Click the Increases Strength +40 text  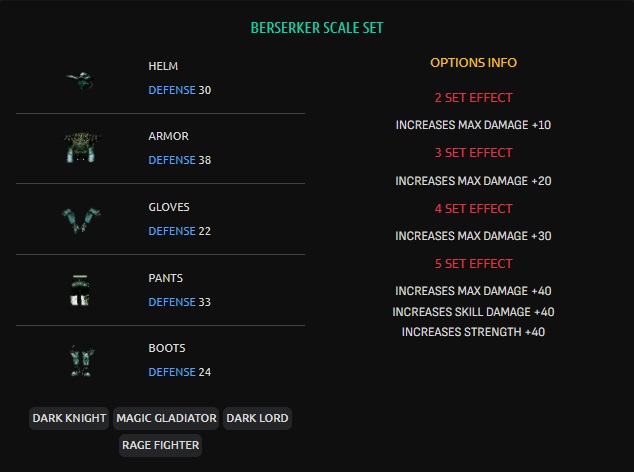(473, 332)
